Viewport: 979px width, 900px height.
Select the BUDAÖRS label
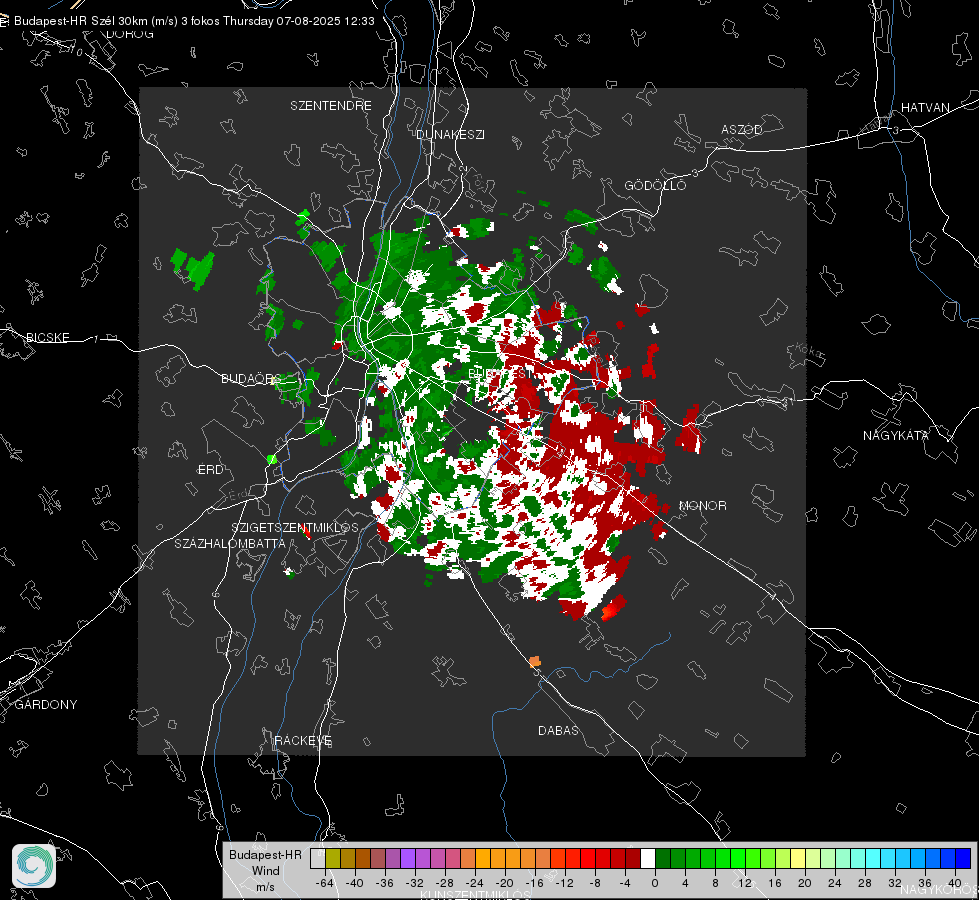point(252,378)
